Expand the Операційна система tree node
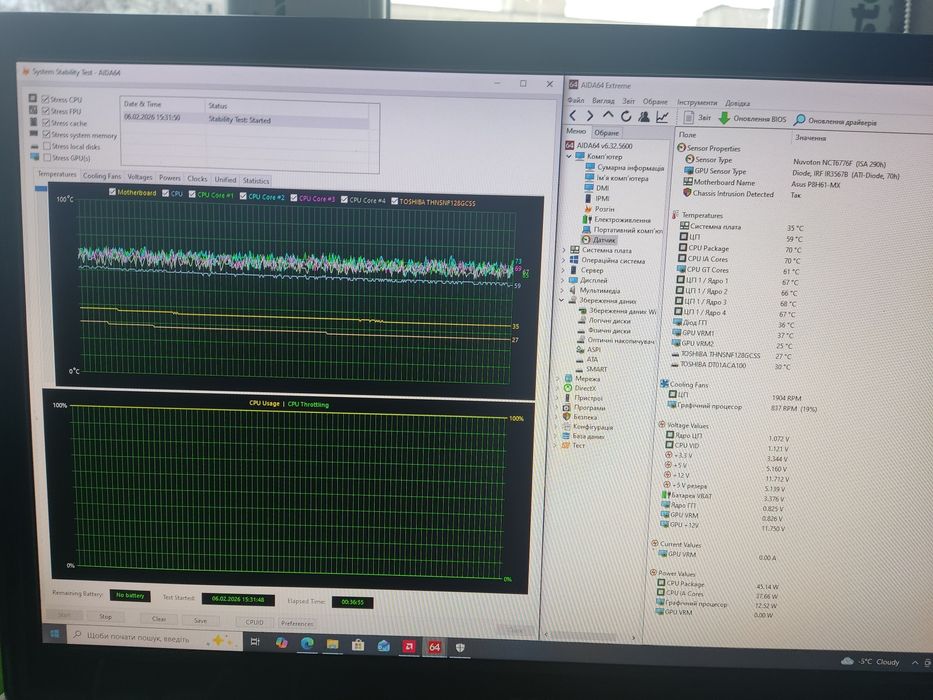This screenshot has width=933, height=700. [564, 260]
